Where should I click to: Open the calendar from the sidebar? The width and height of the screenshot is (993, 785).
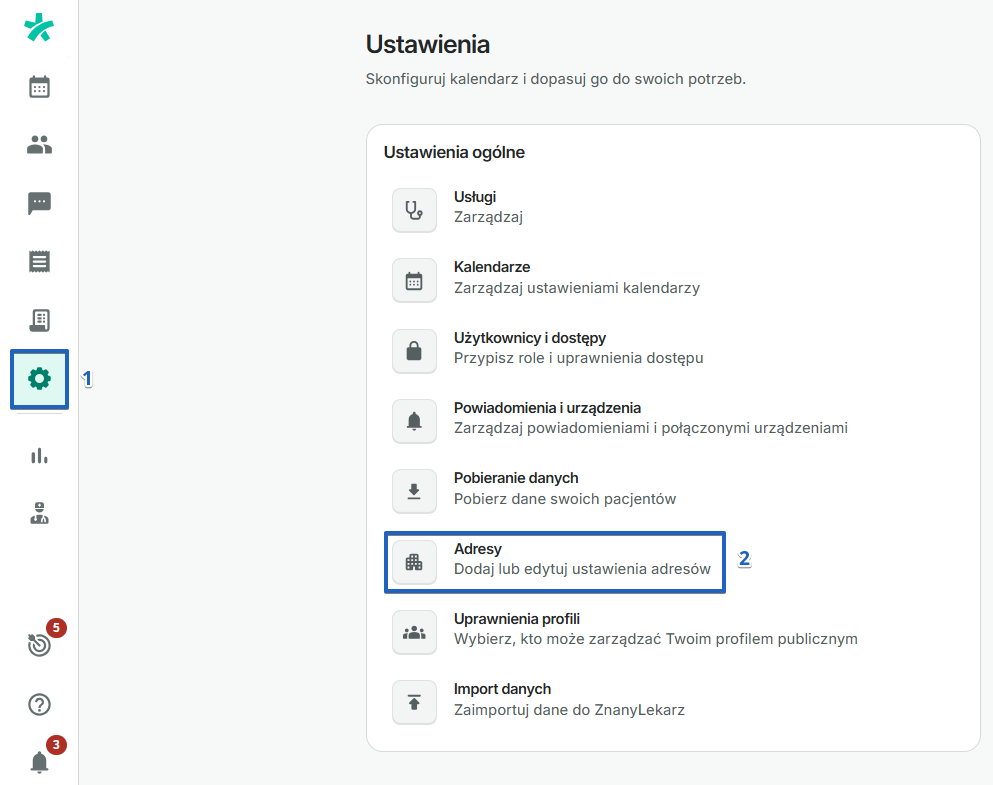coord(39,87)
